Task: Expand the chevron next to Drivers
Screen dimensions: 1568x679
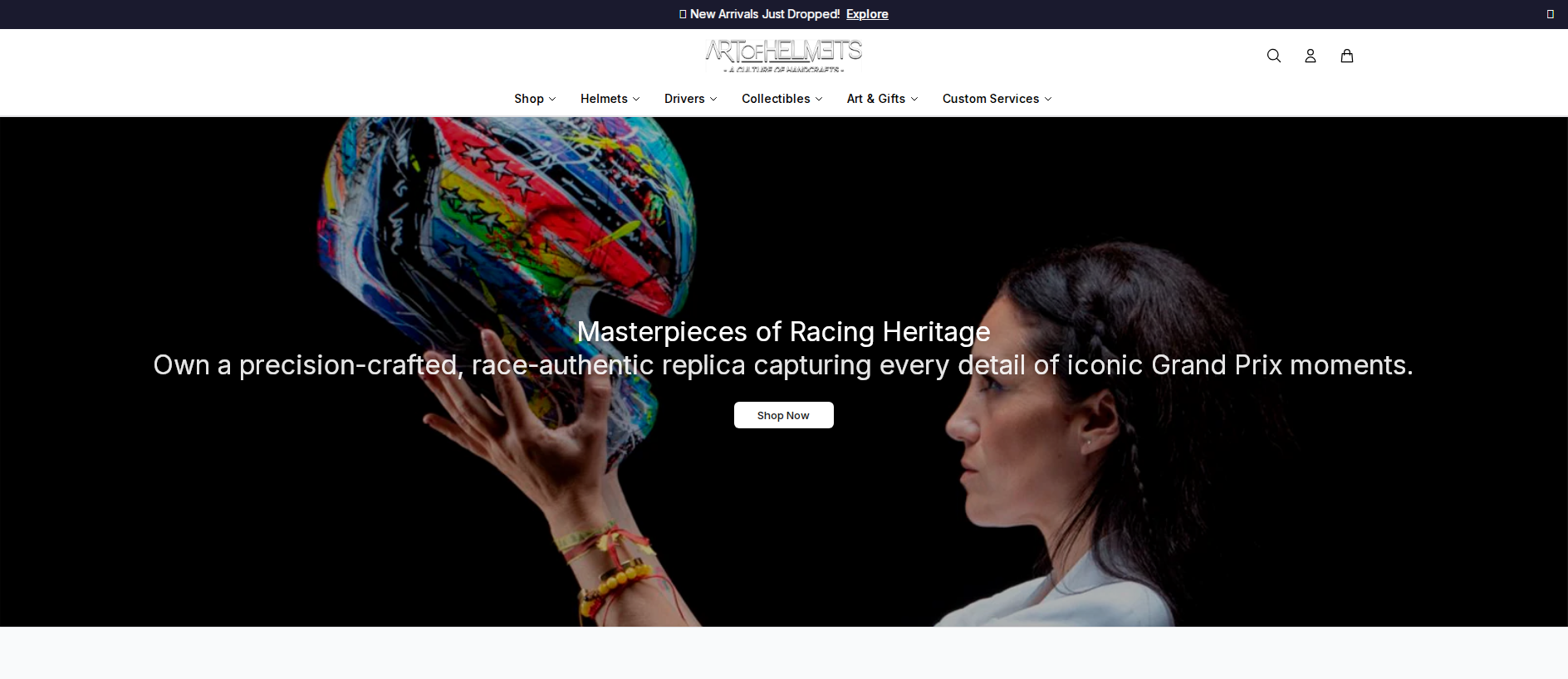Action: coord(713,99)
